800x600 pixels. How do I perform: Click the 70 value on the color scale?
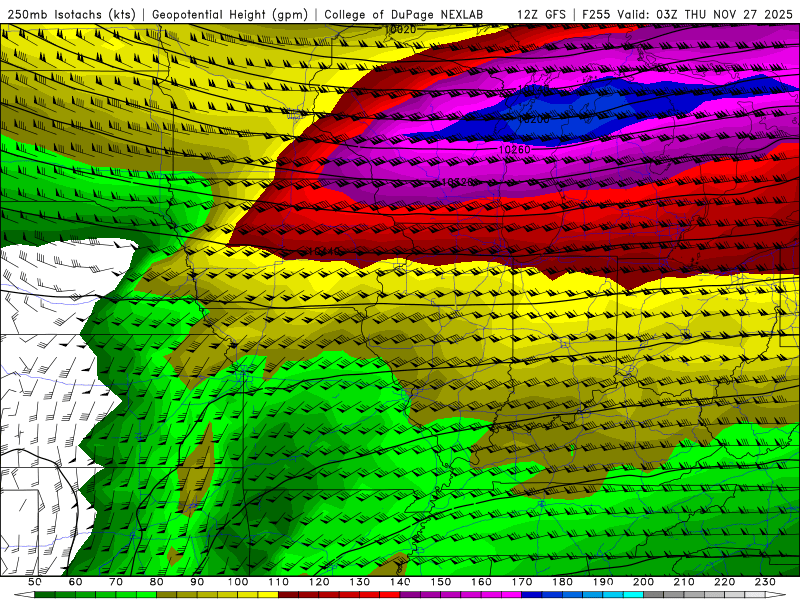(116, 582)
